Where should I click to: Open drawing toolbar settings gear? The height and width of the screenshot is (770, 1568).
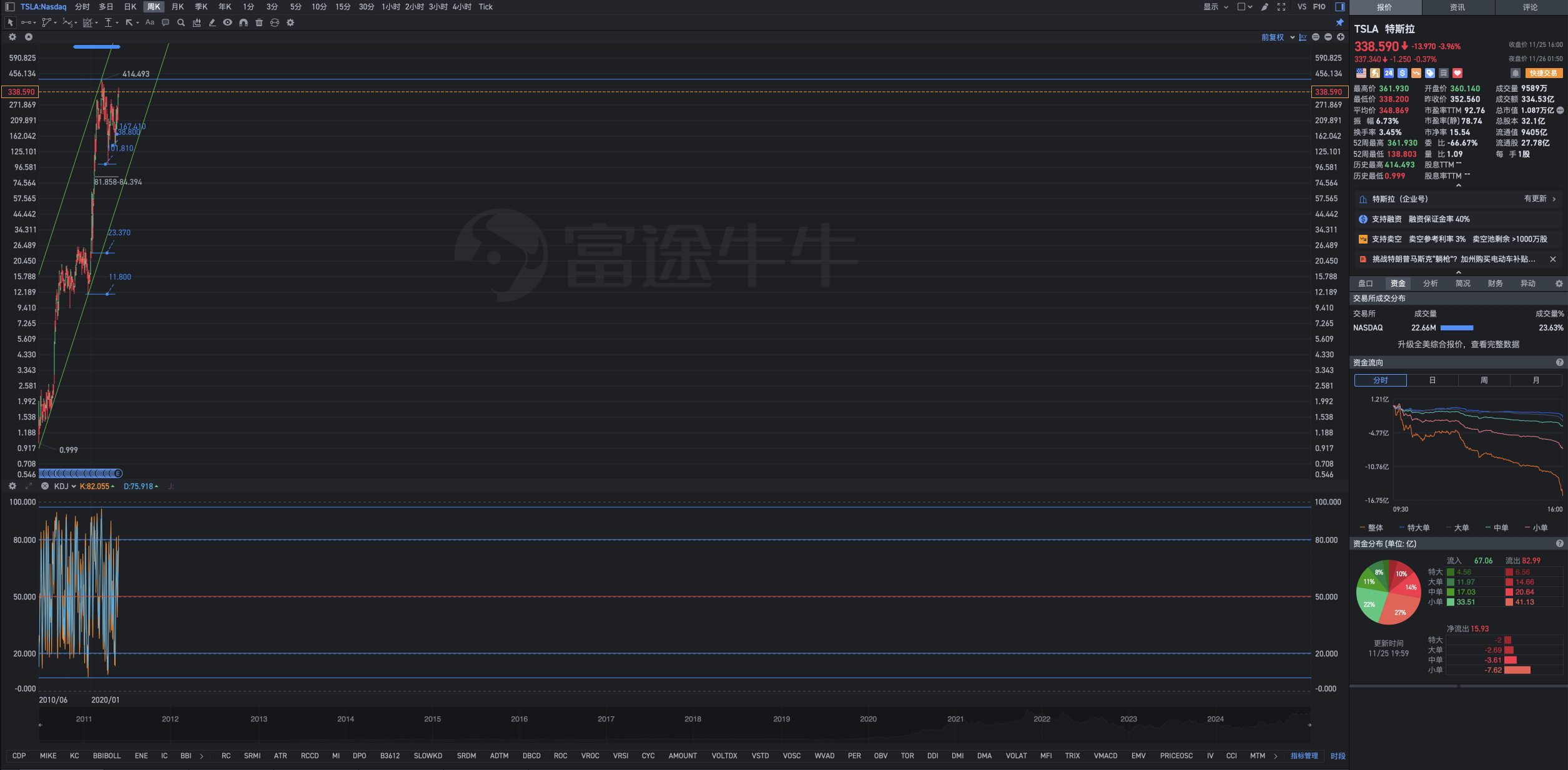pyautogui.click(x=290, y=22)
